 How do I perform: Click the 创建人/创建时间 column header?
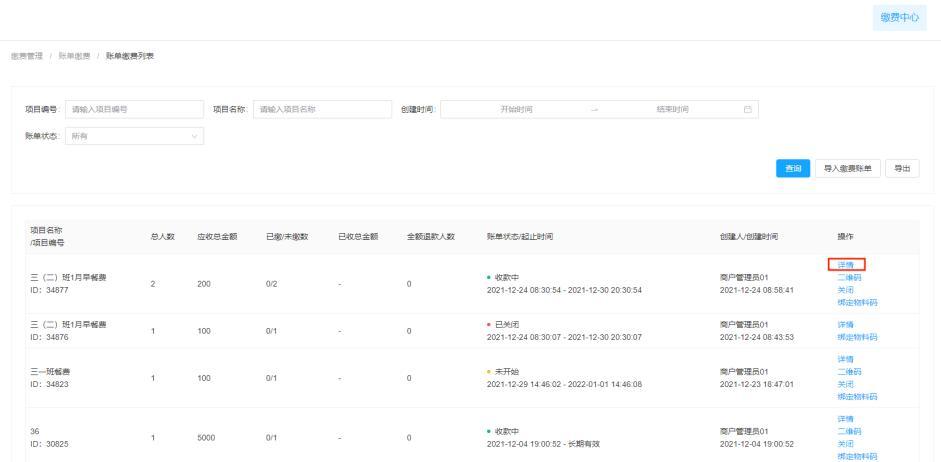(748, 236)
